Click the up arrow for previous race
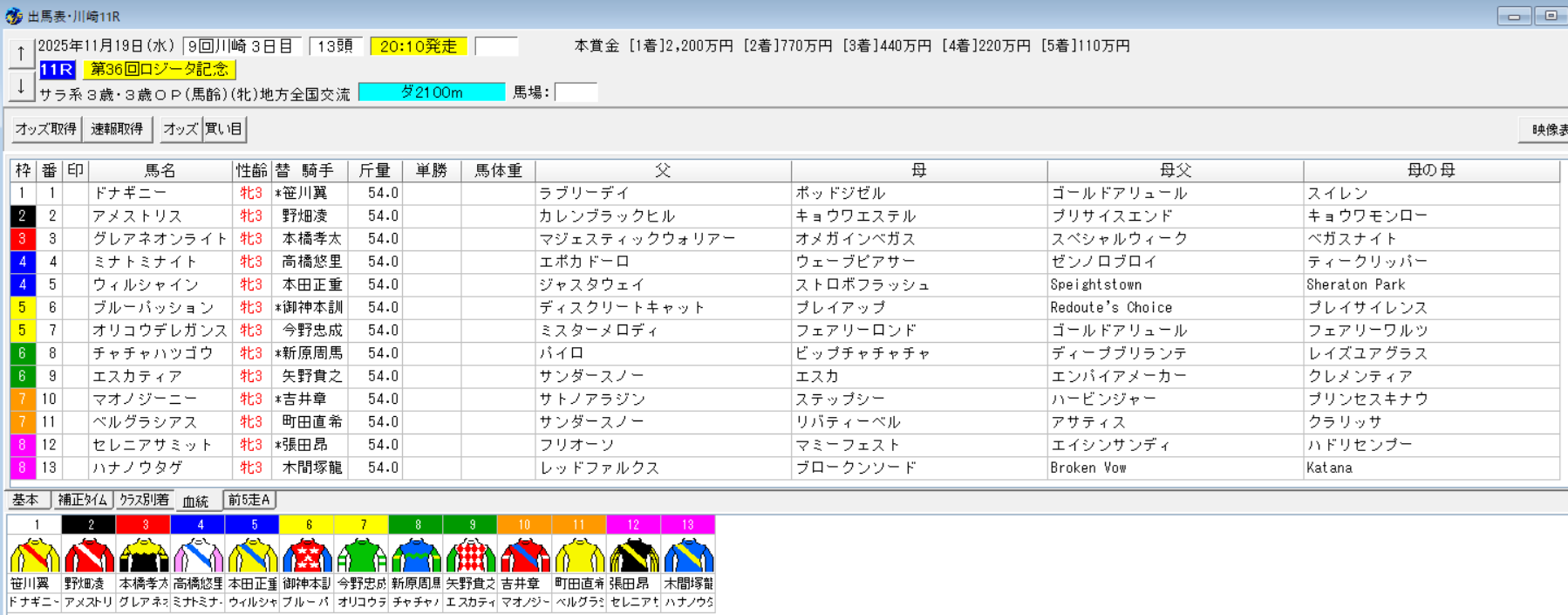The height and width of the screenshot is (615, 1568). tap(21, 53)
